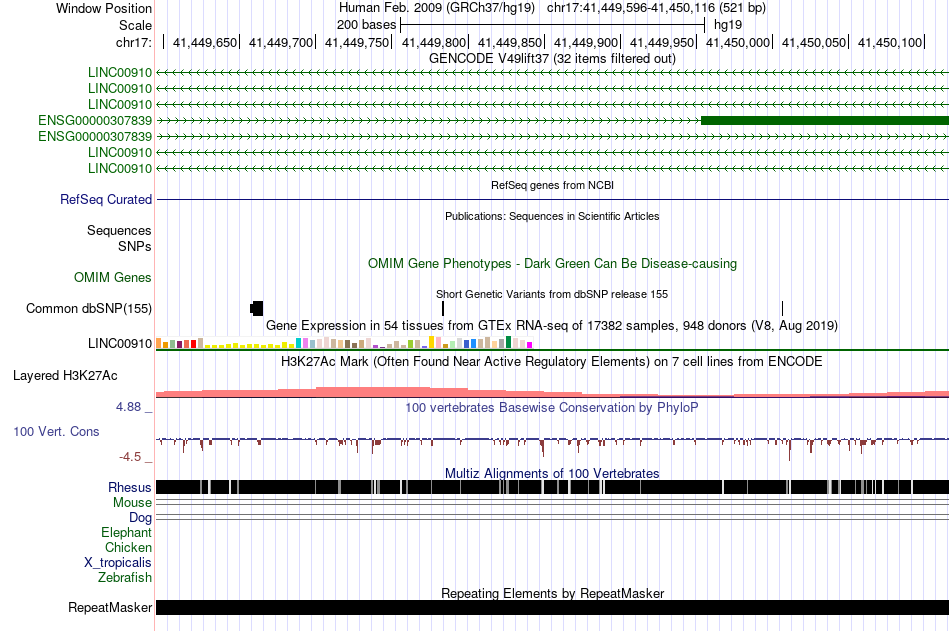Image resolution: width=950 pixels, height=631 pixels.
Task: Click the black Rhesus alignment bar
Action: pos(552,487)
